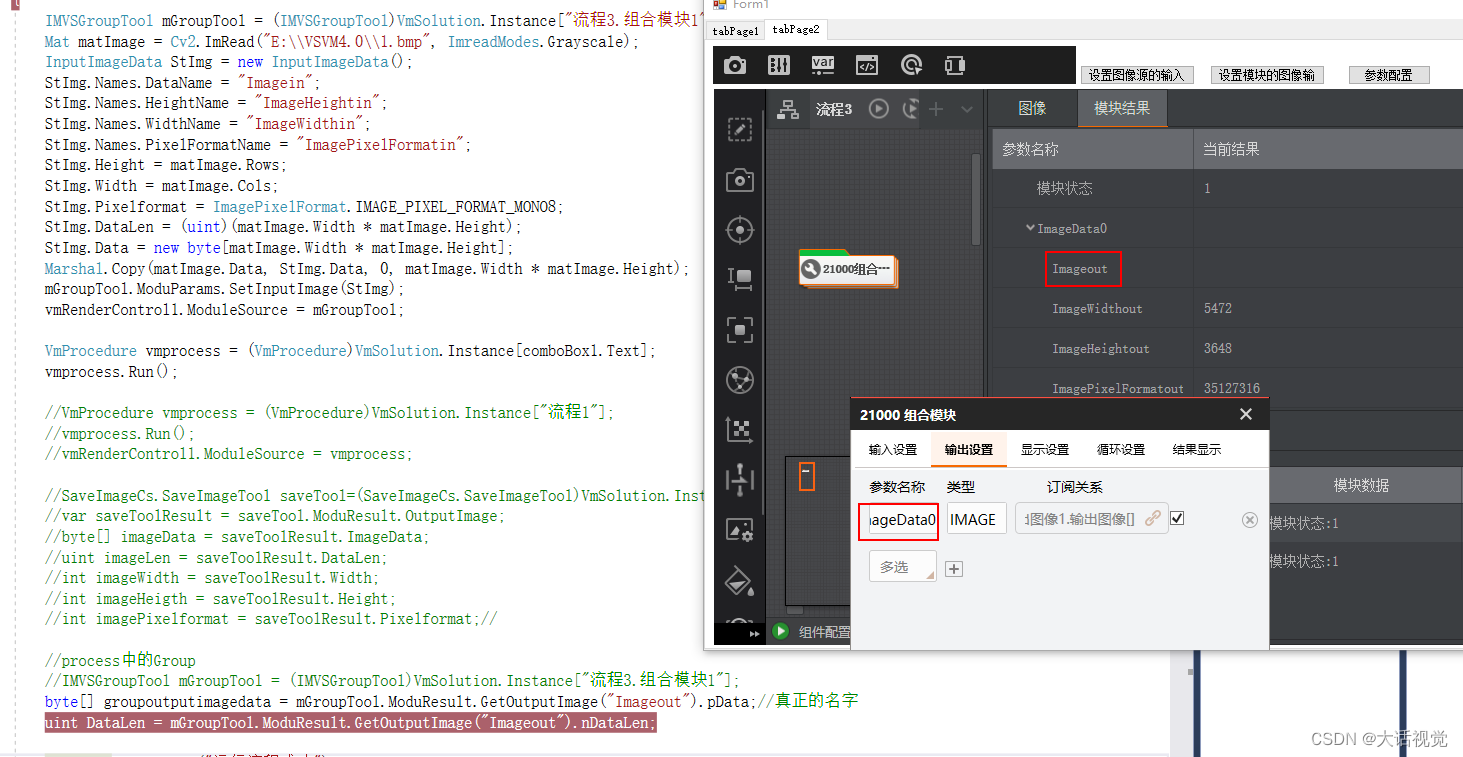This screenshot has height=757, width=1463.
Task: Click the 设置图像源的输入 button
Action: (x=1135, y=75)
